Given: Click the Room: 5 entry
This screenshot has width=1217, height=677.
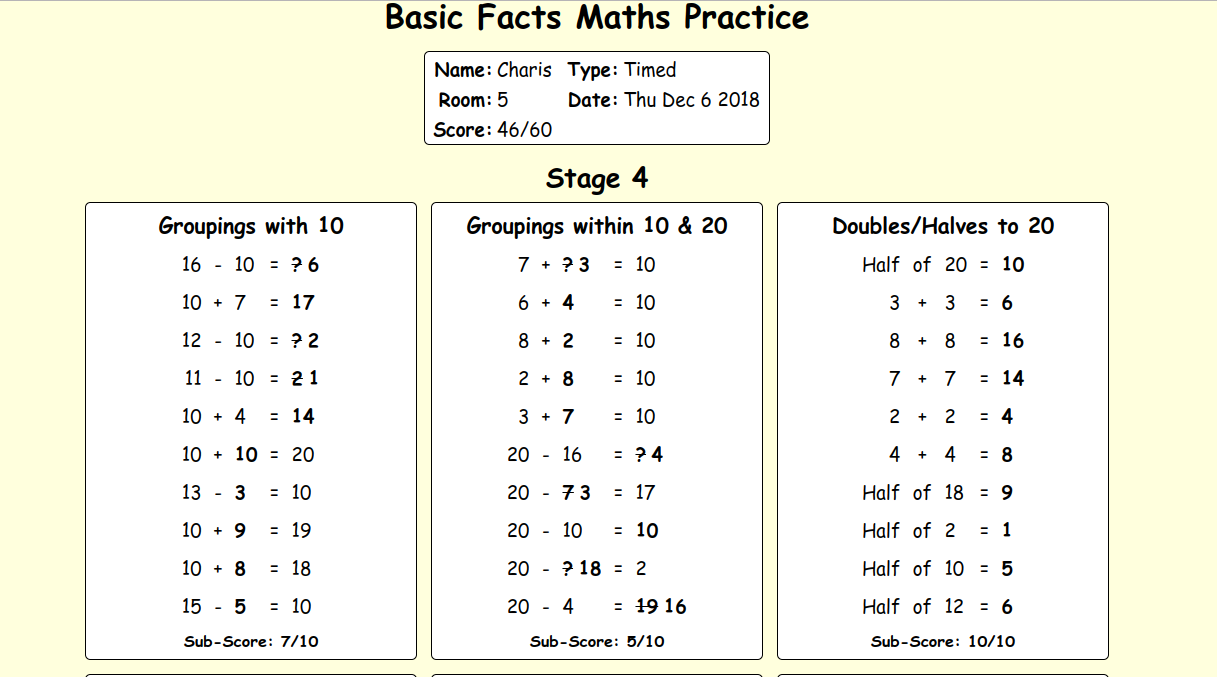Looking at the screenshot, I should (473, 100).
